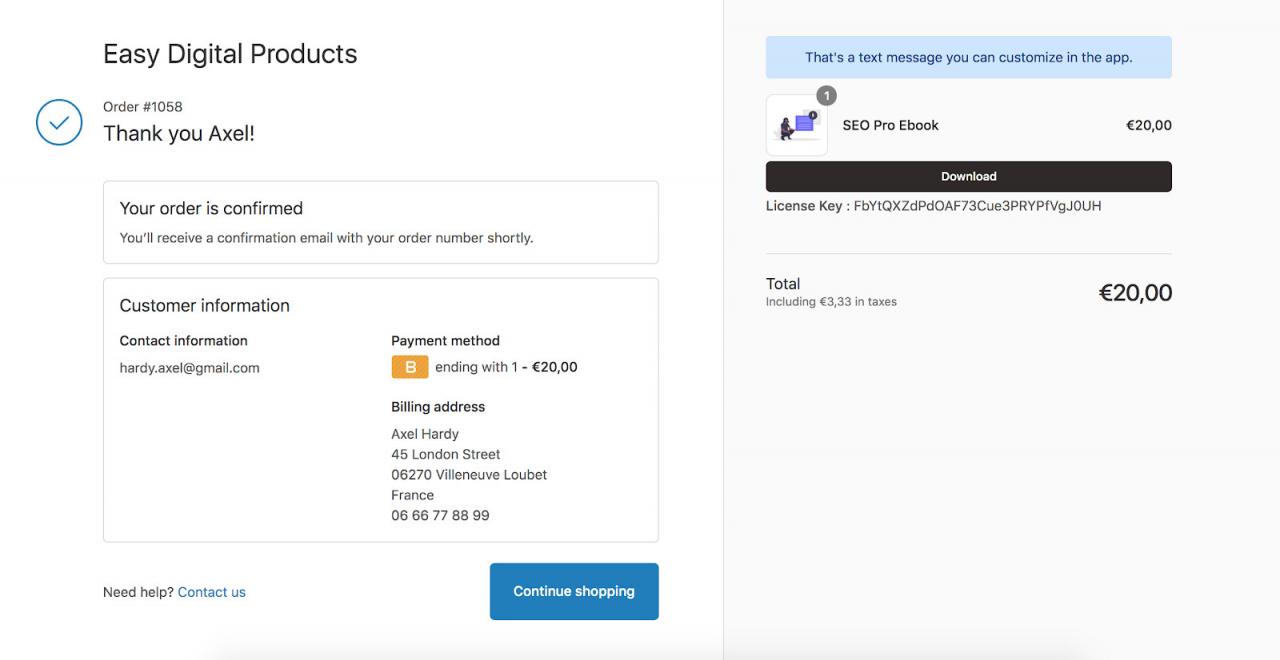
Task: Click the Including €3,33 in taxes note
Action: coord(831,302)
